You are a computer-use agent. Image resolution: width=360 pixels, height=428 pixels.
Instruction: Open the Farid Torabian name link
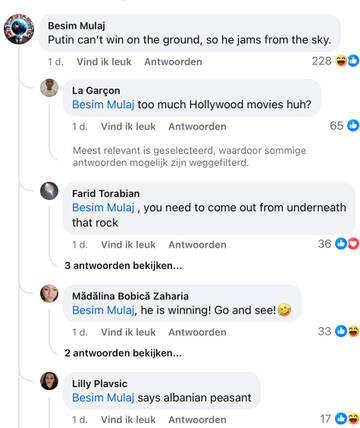pyautogui.click(x=106, y=194)
